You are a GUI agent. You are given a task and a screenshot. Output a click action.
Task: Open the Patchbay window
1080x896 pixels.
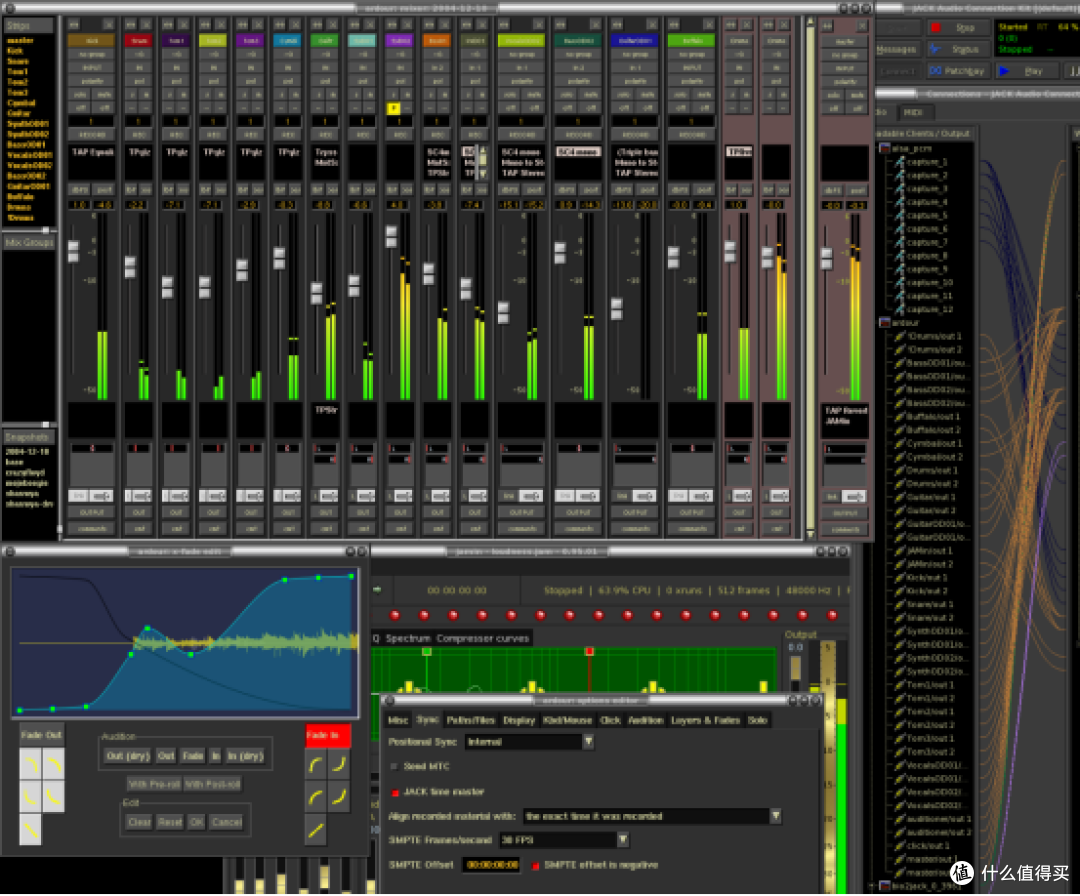pyautogui.click(x=957, y=71)
